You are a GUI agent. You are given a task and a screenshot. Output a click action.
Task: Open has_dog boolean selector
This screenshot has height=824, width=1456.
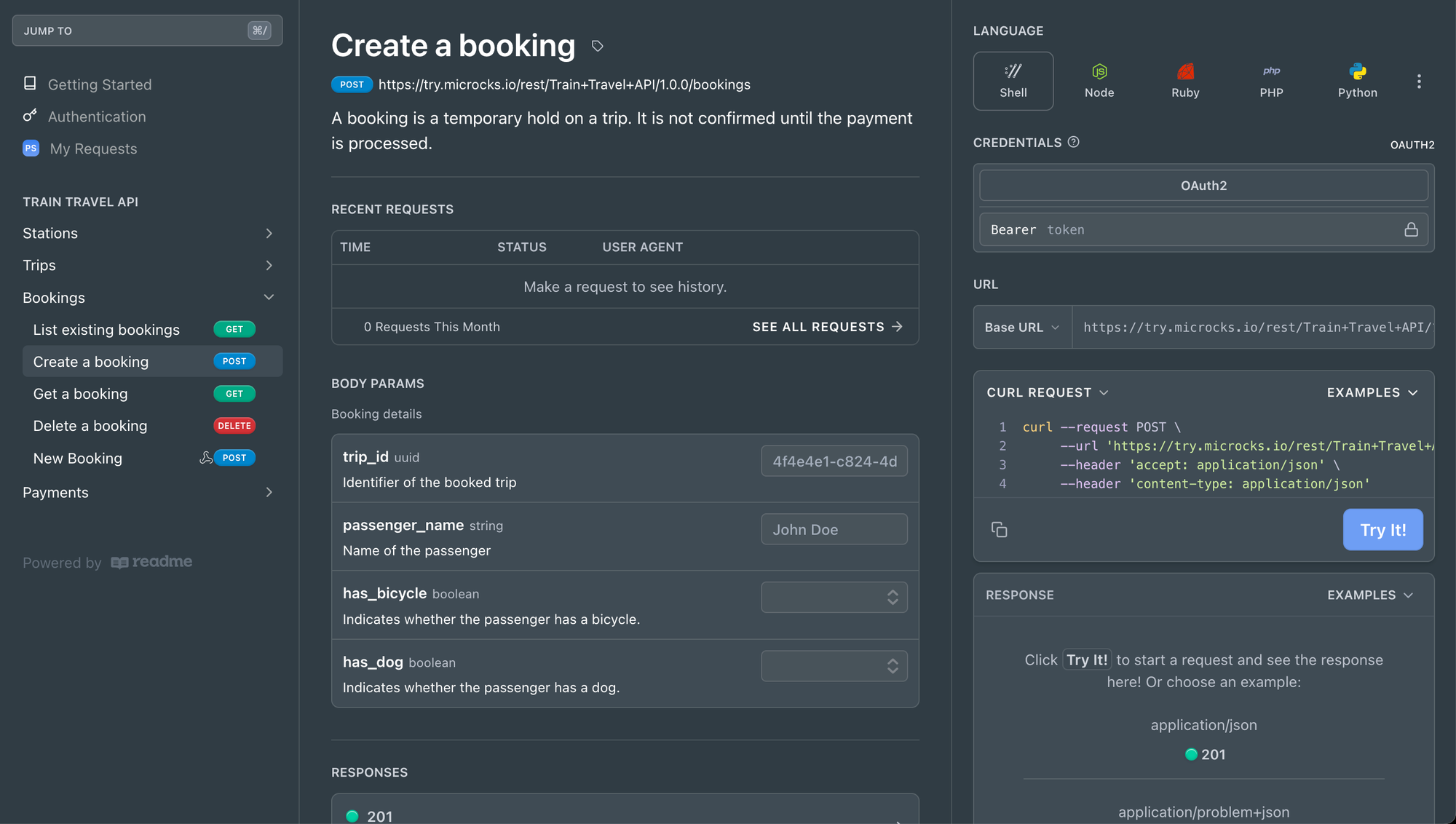click(x=834, y=666)
